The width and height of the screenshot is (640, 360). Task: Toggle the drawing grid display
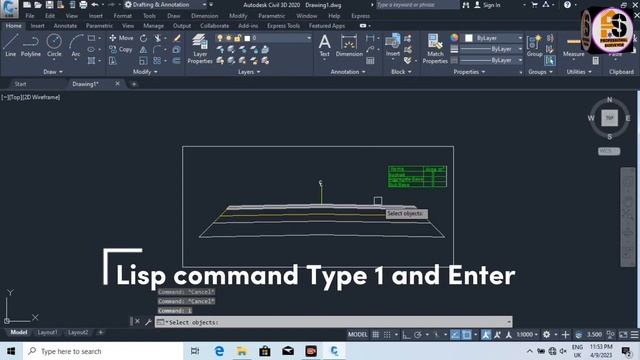click(x=376, y=335)
